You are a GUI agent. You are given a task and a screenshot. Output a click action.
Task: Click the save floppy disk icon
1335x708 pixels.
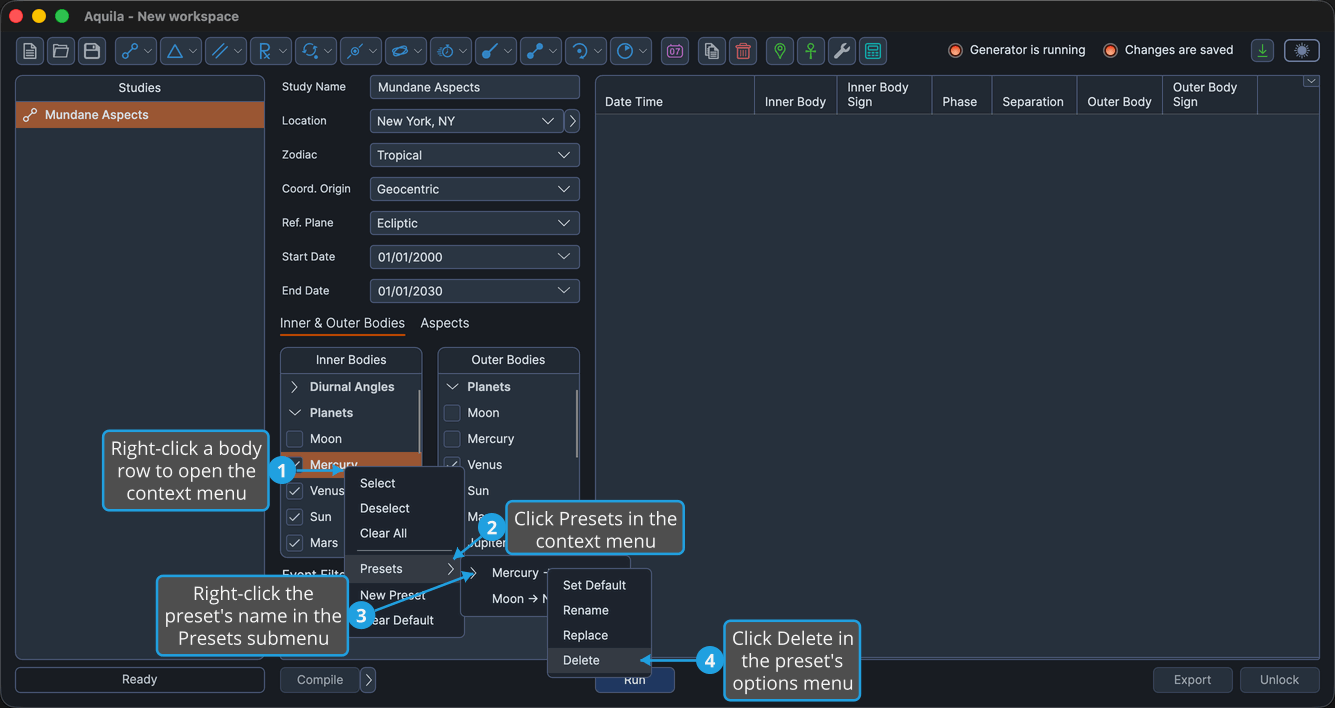coord(92,51)
